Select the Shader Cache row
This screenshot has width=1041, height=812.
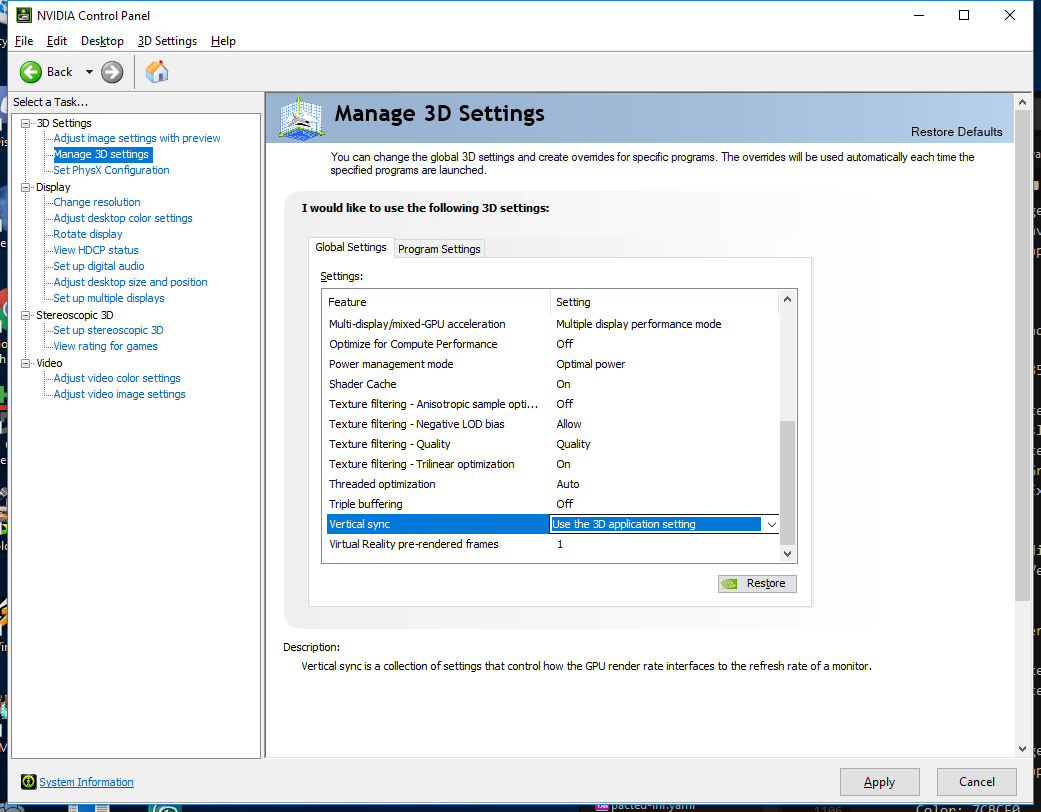[x=552, y=384]
